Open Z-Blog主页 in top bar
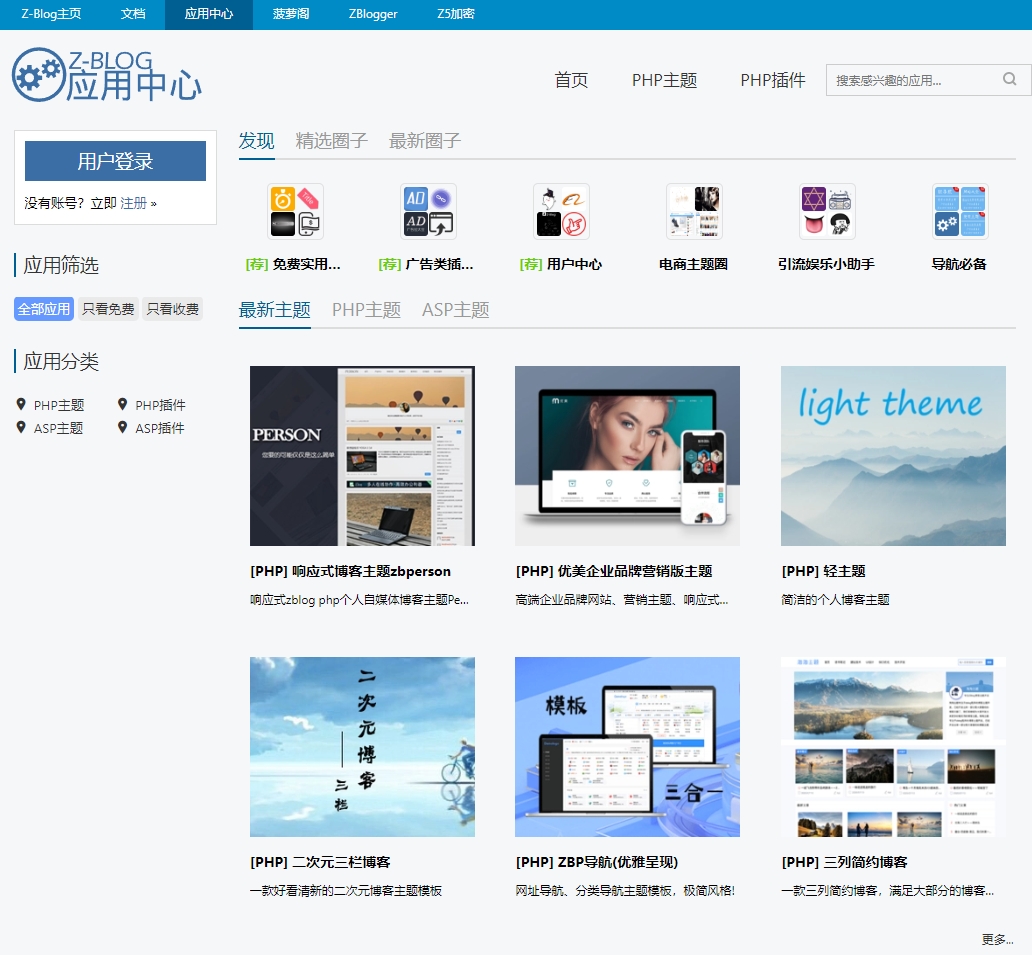The width and height of the screenshot is (1032, 955). click(x=51, y=14)
